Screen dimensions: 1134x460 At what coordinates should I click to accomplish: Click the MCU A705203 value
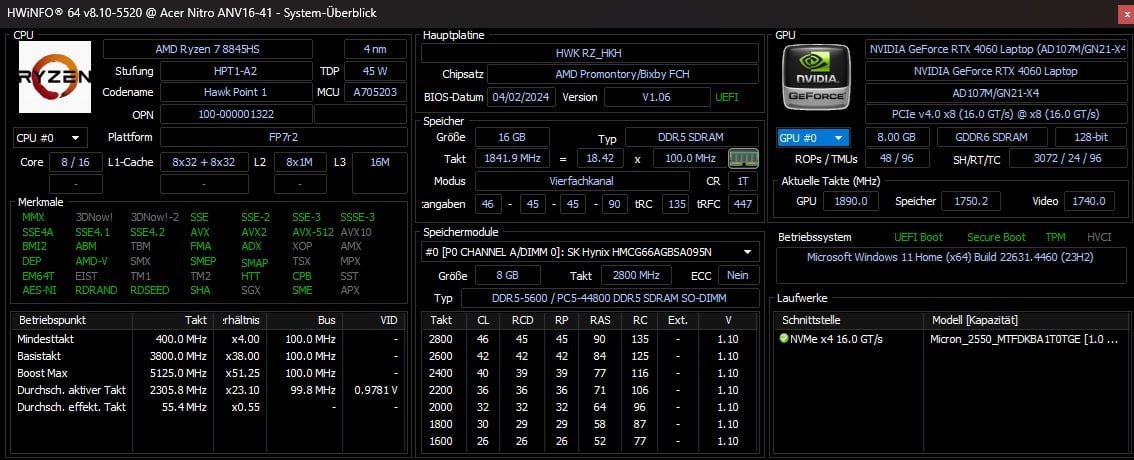[375, 93]
